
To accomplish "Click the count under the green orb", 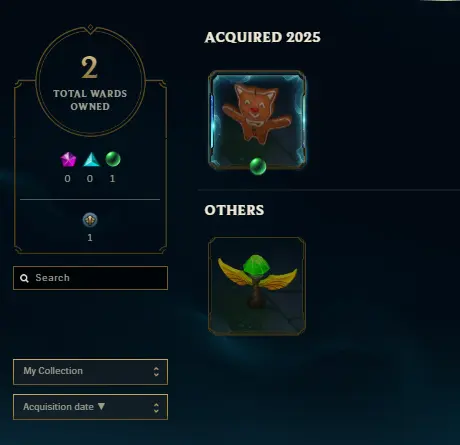I will pyautogui.click(x=112, y=179).
